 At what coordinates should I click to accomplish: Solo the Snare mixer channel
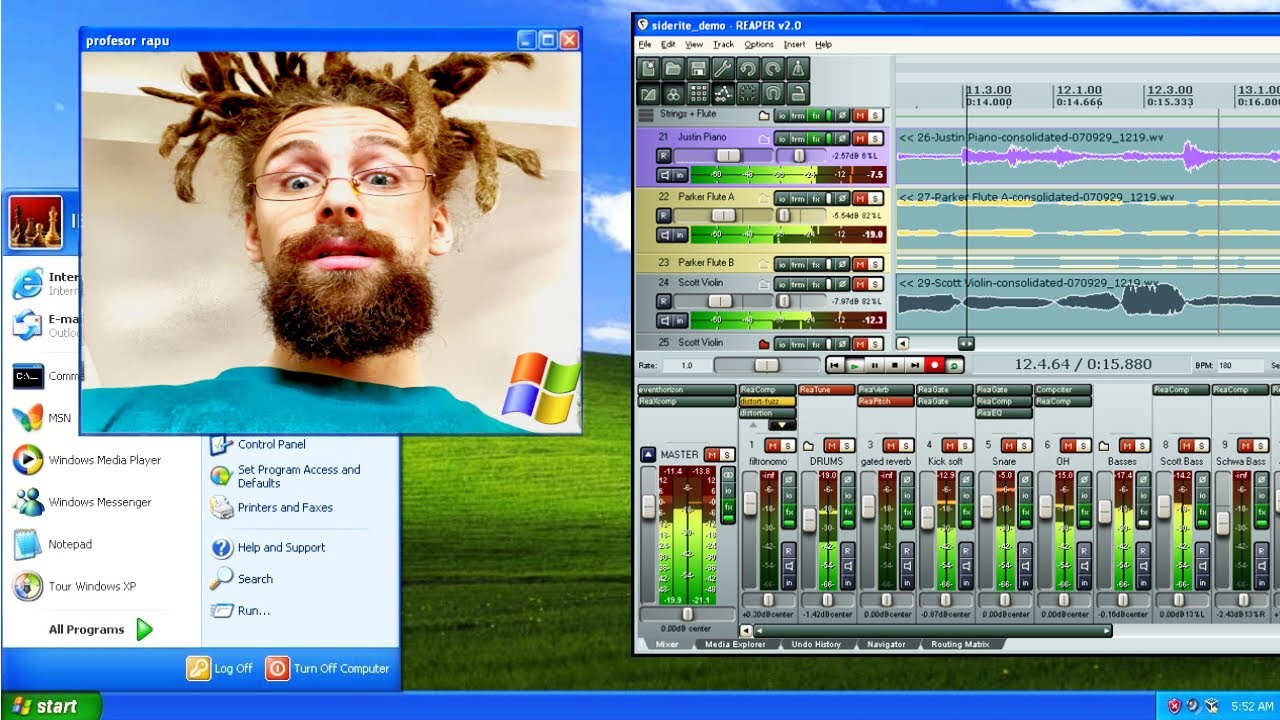pyautogui.click(x=1024, y=445)
